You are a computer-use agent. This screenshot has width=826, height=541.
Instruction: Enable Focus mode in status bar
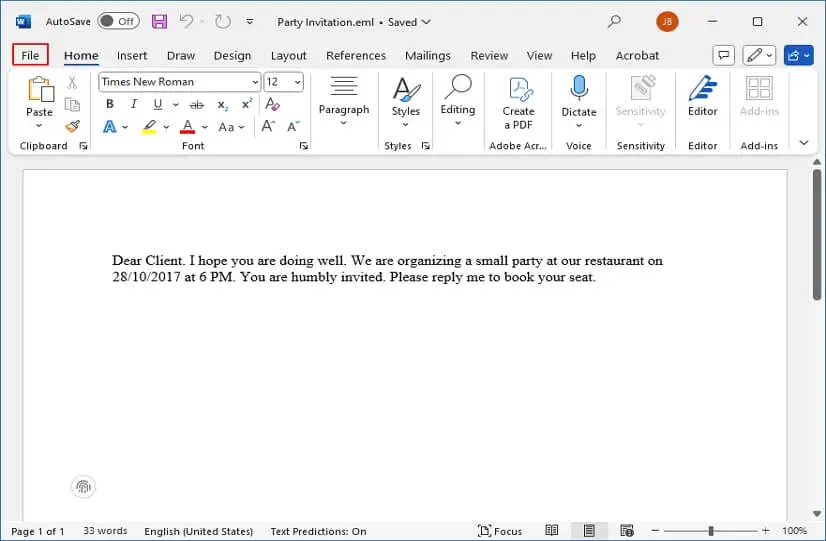pyautogui.click(x=499, y=531)
